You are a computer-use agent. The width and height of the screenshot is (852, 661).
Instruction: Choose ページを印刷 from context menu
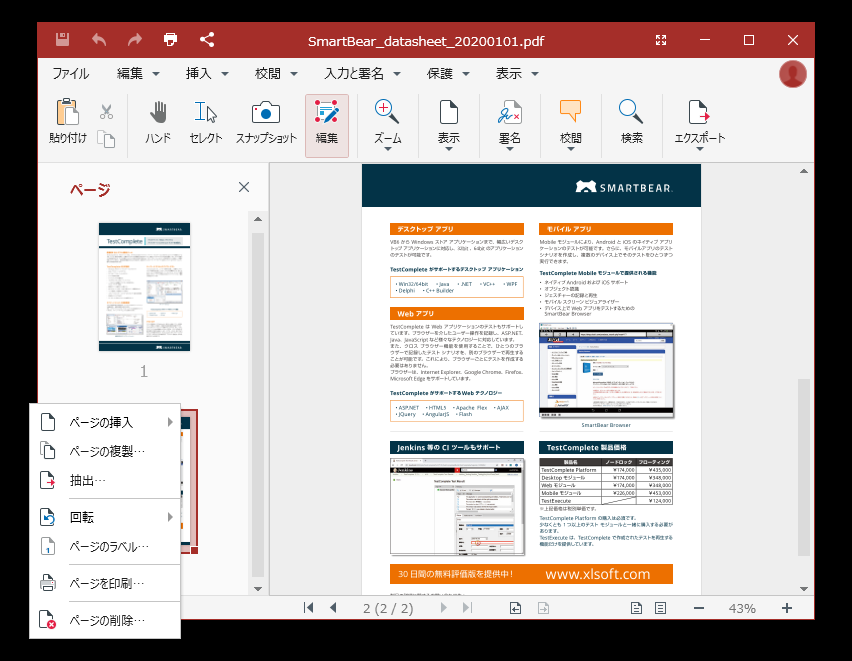pyautogui.click(x=105, y=583)
